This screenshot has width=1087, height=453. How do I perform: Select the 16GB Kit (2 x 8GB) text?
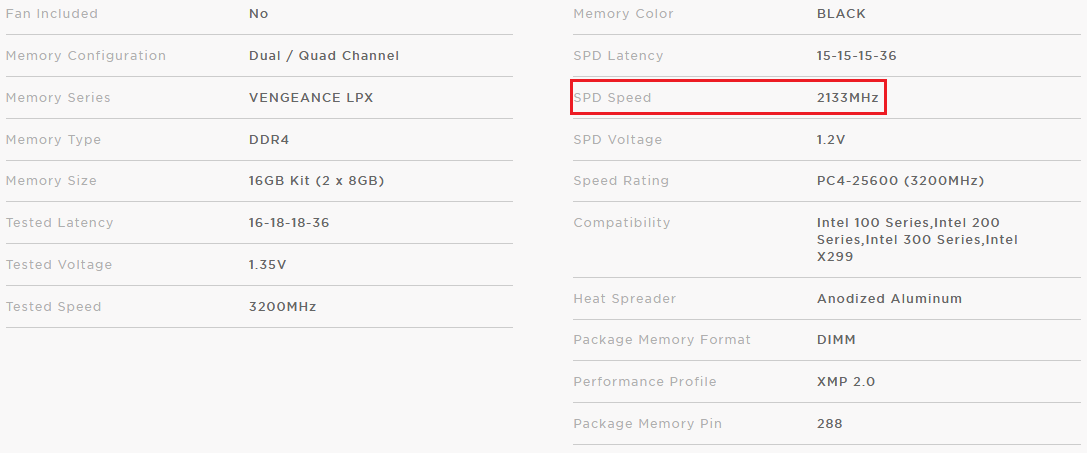[x=317, y=181]
